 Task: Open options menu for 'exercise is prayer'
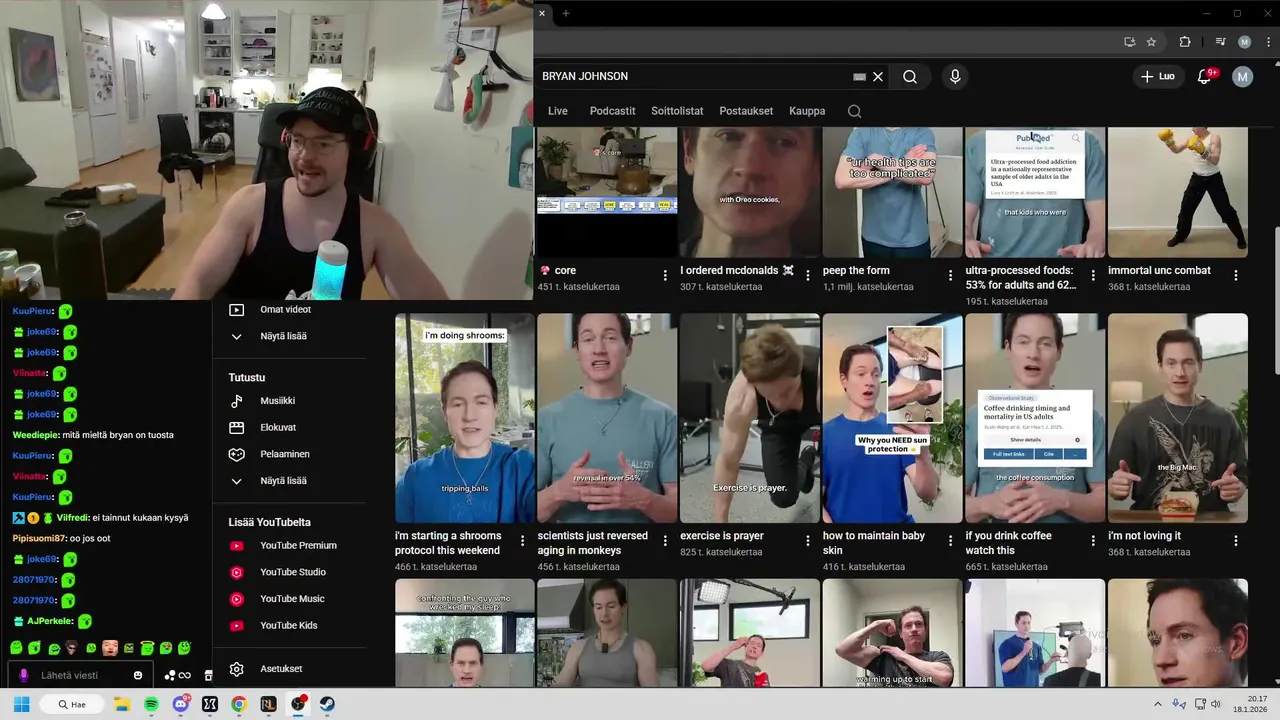pos(808,540)
